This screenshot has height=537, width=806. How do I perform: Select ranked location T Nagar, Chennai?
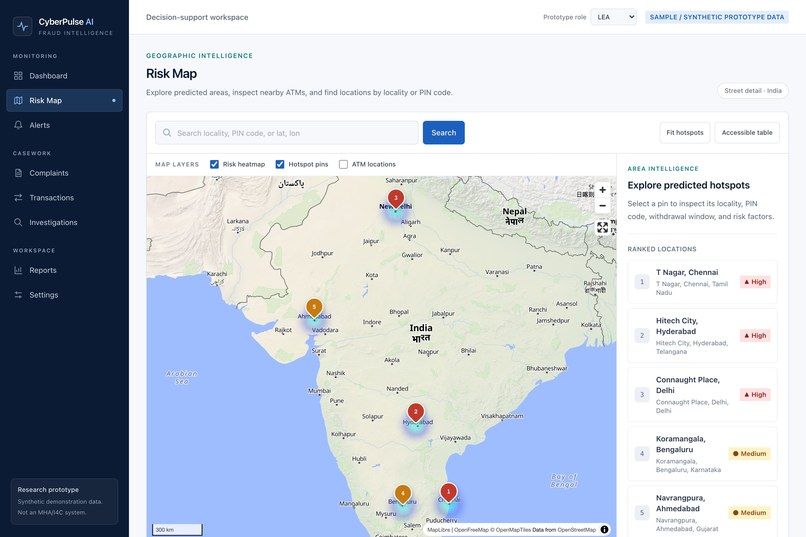702,282
